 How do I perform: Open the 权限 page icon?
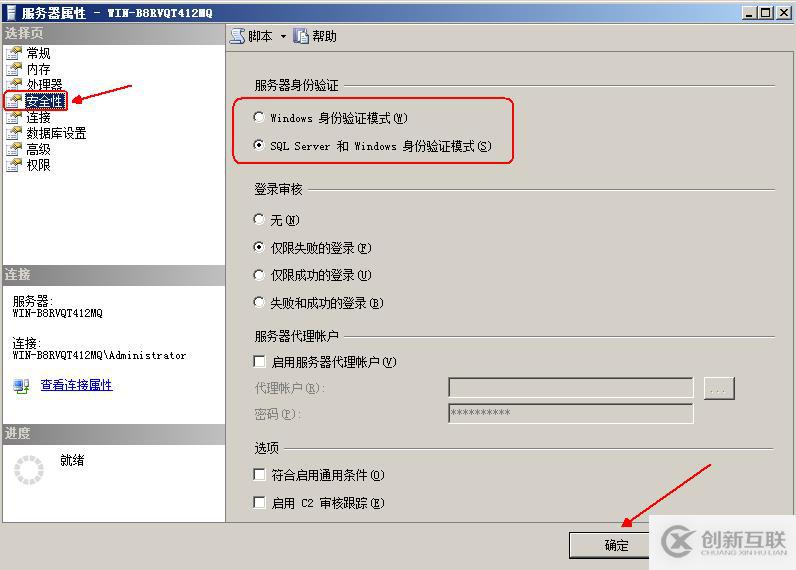pos(14,165)
